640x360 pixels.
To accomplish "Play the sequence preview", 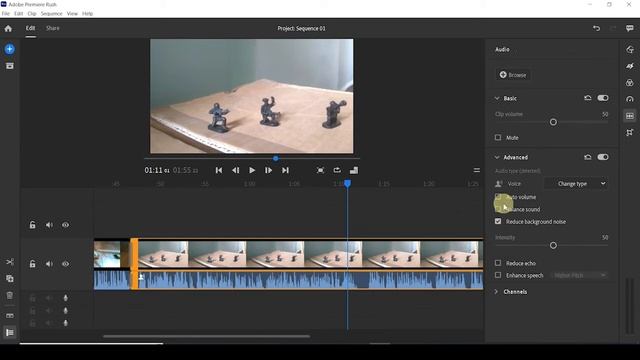I will coord(252,170).
